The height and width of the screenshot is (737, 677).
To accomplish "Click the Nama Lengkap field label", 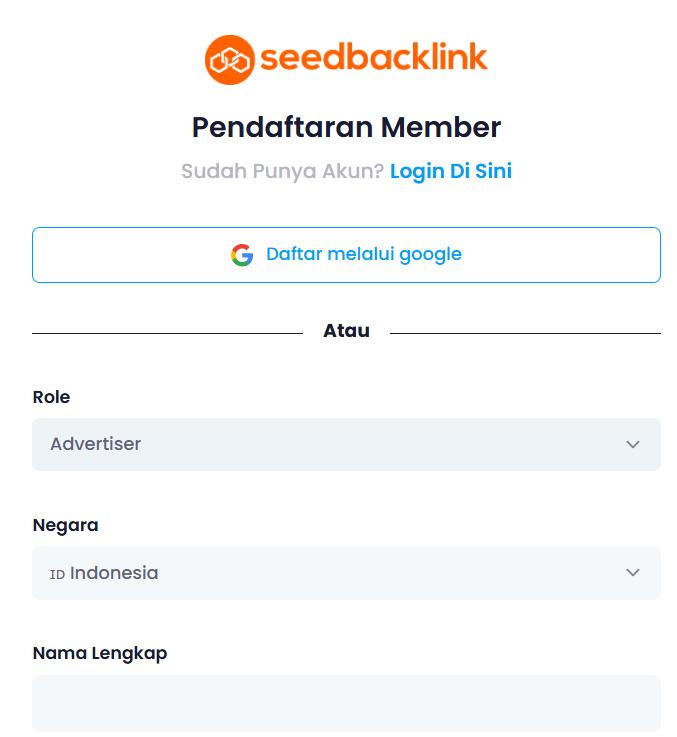I will 100,653.
